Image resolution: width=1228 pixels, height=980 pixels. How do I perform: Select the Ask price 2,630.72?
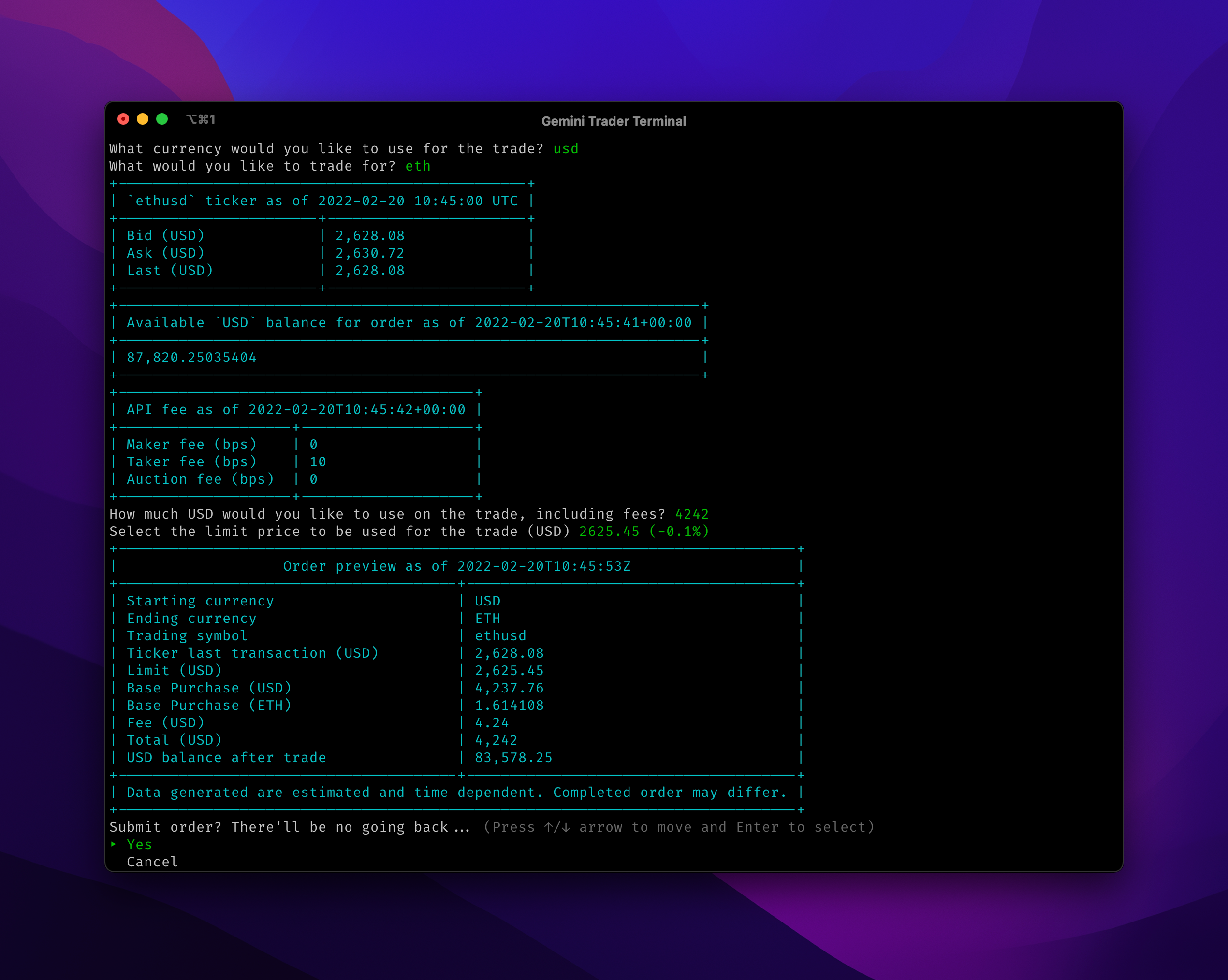pos(370,253)
